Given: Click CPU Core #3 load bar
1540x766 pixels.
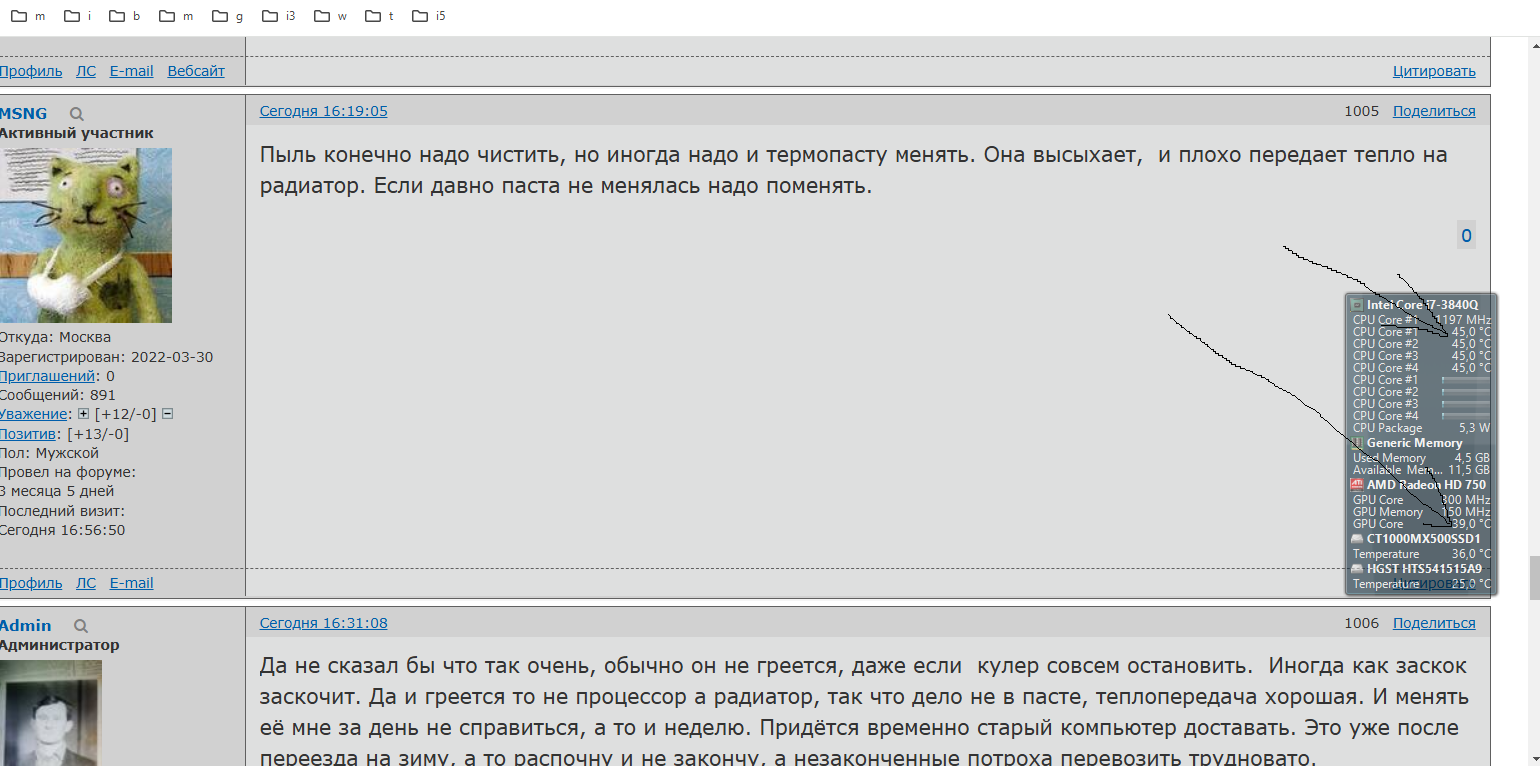Looking at the screenshot, I should (x=1465, y=404).
